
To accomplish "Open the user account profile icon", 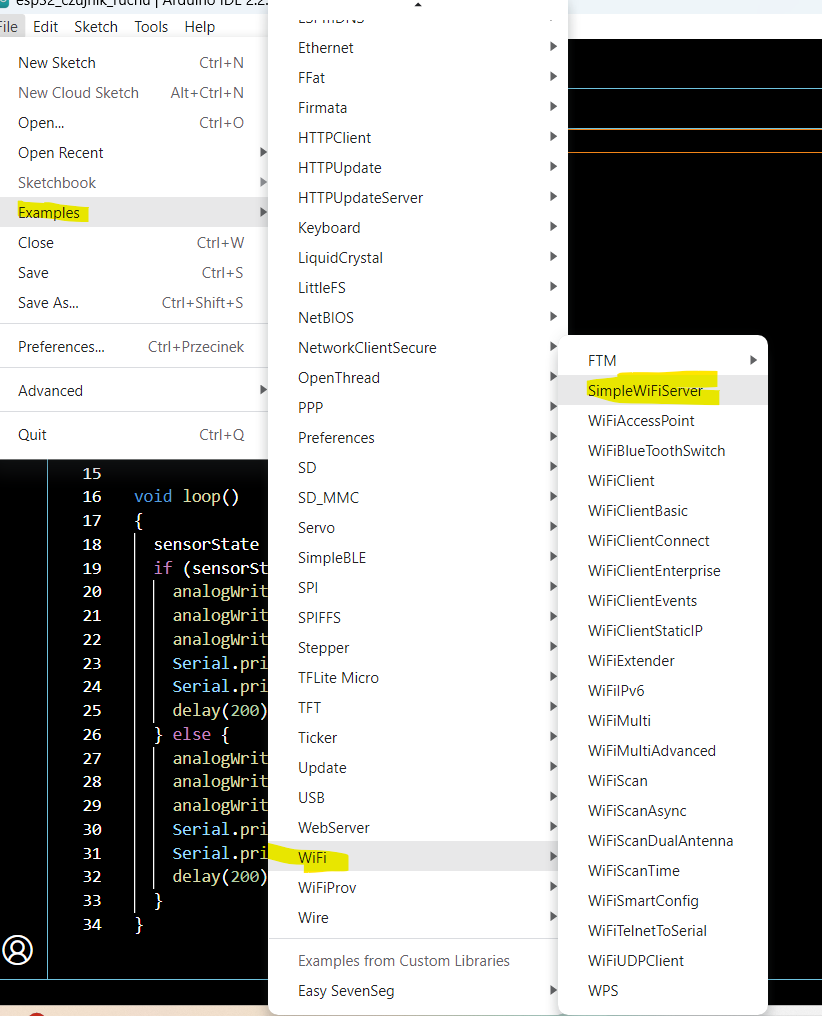I will pyautogui.click(x=17, y=950).
